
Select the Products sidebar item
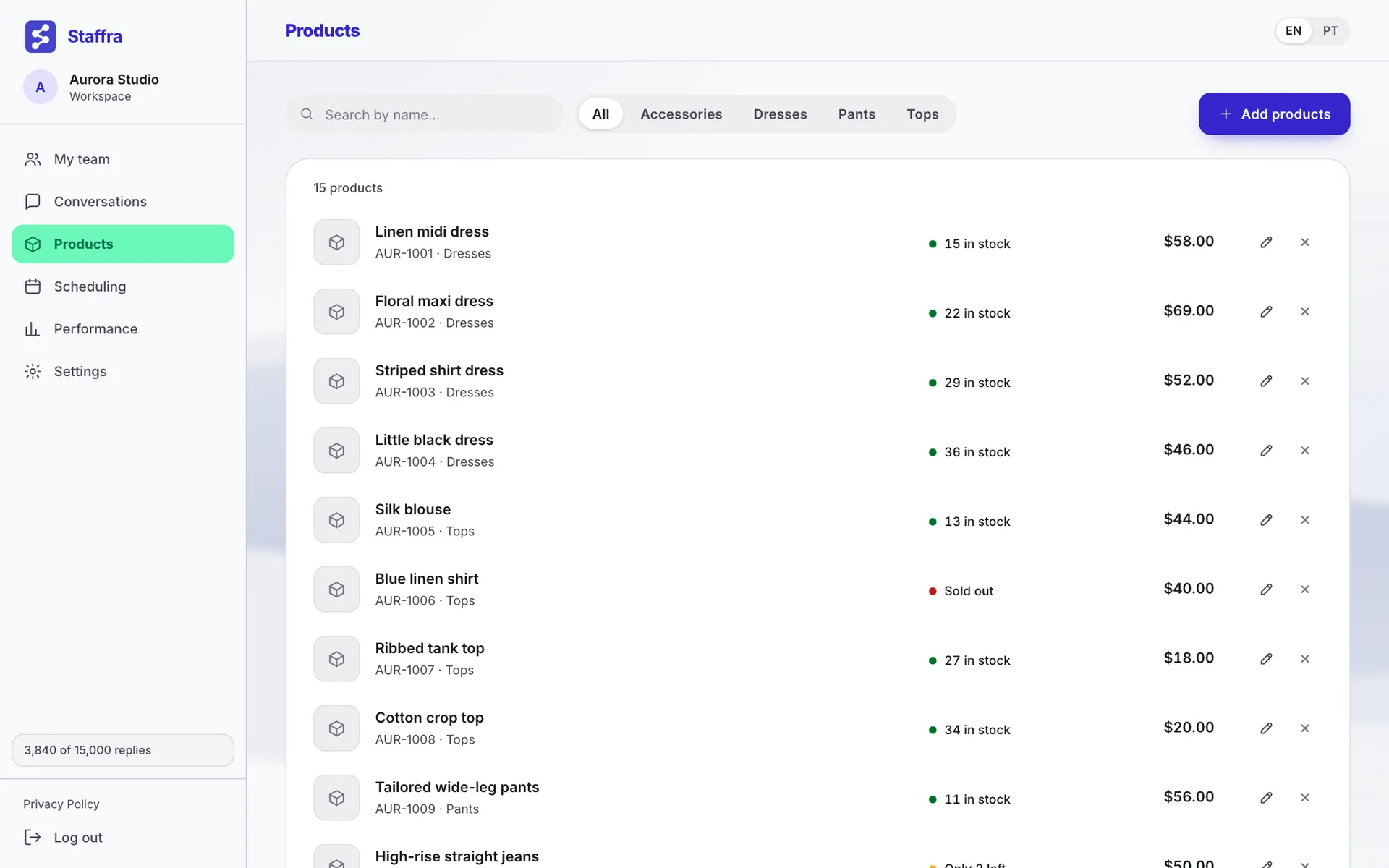123,244
